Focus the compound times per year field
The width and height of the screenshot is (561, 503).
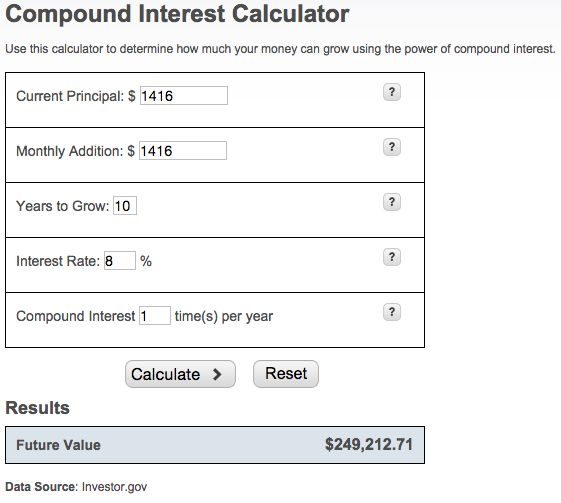(155, 316)
